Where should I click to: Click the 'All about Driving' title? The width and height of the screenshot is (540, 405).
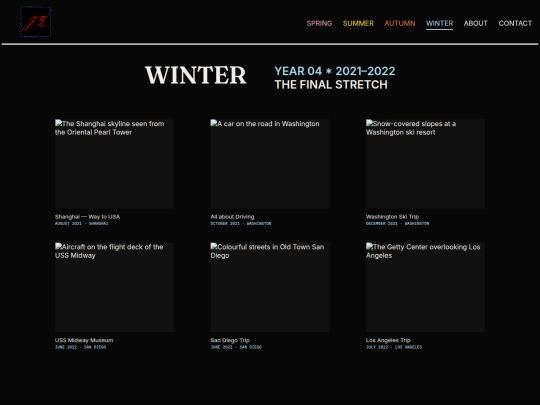pyautogui.click(x=232, y=217)
